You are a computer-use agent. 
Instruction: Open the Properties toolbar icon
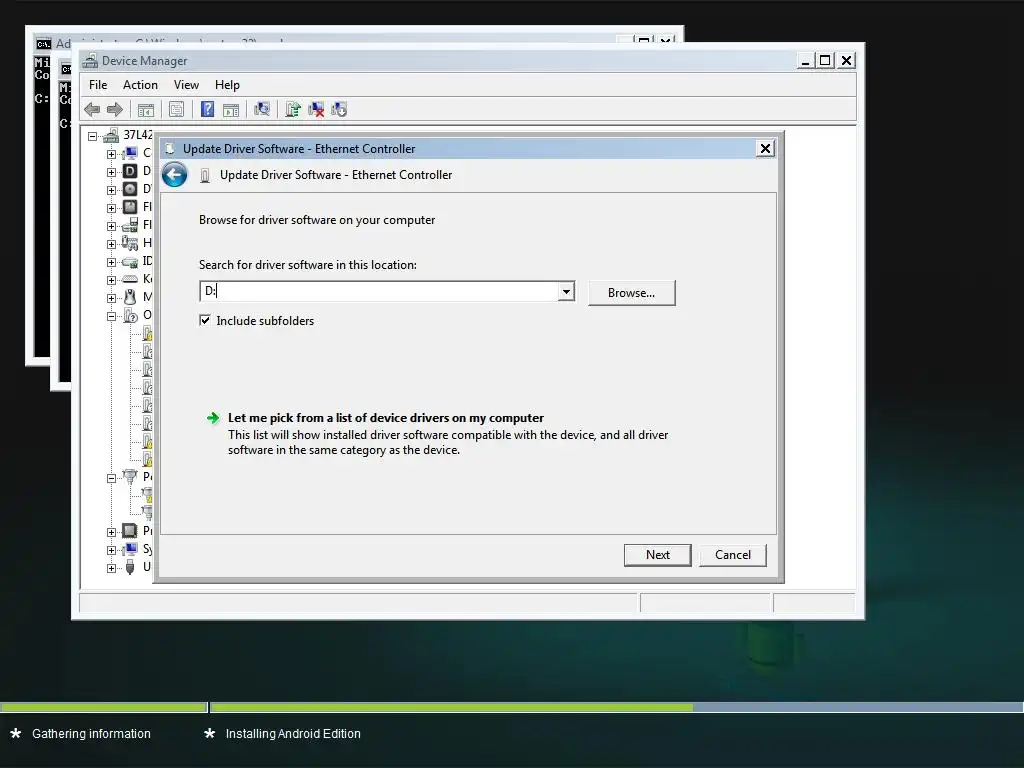point(176,110)
